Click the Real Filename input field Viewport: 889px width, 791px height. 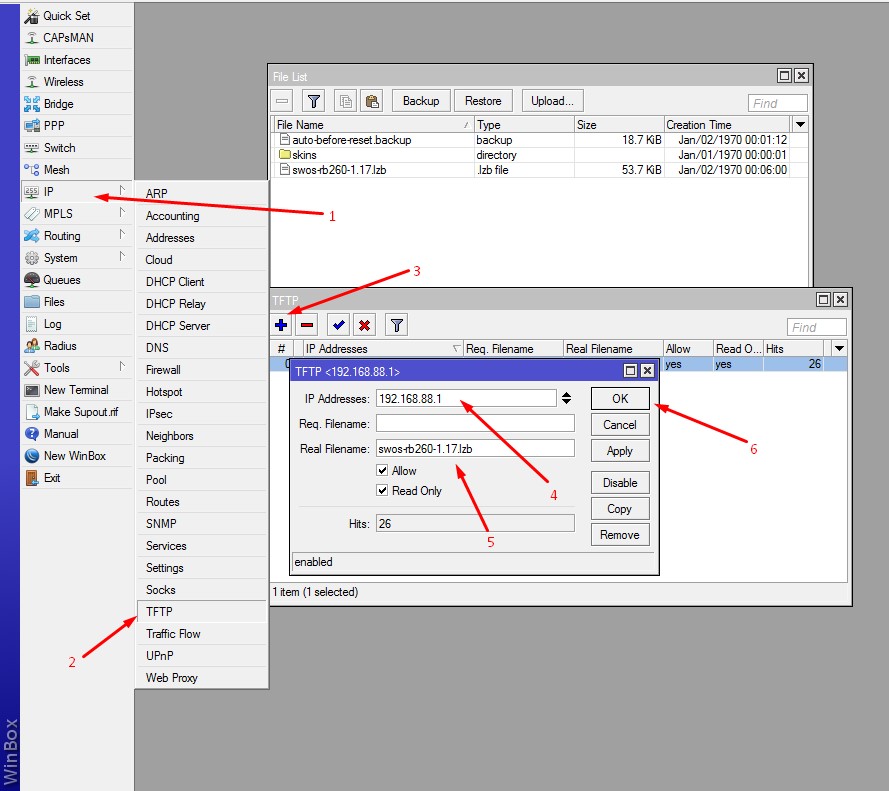coord(475,448)
